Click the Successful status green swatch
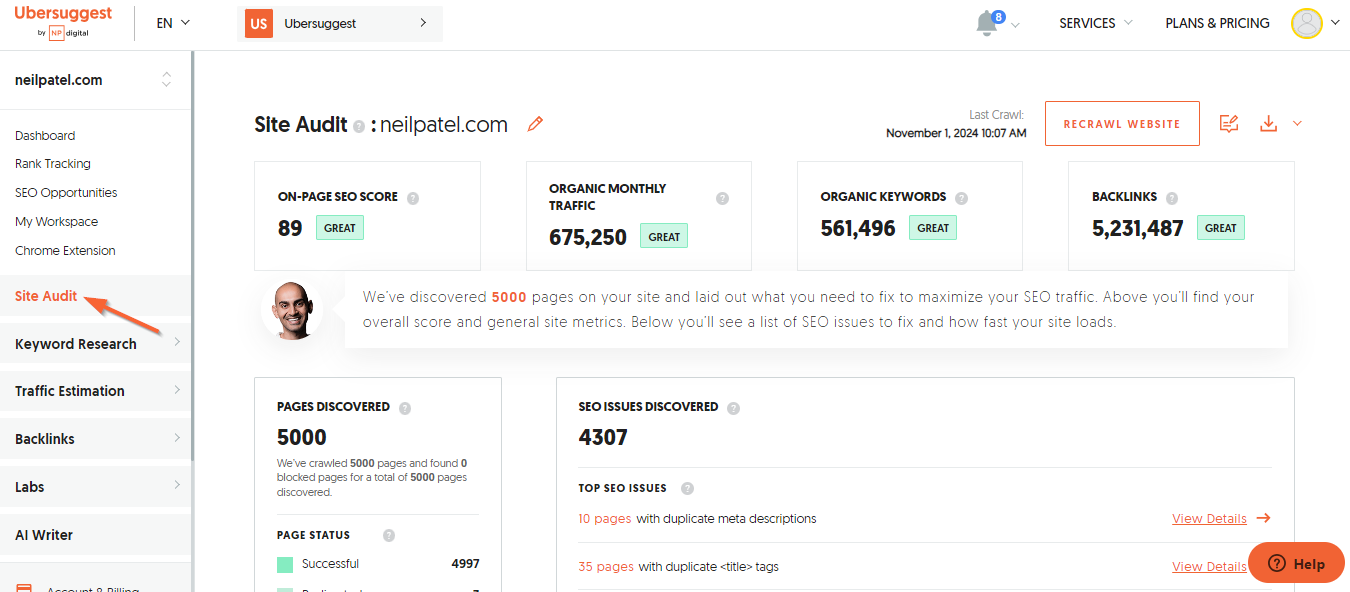The height and width of the screenshot is (592, 1350). tap(285, 565)
